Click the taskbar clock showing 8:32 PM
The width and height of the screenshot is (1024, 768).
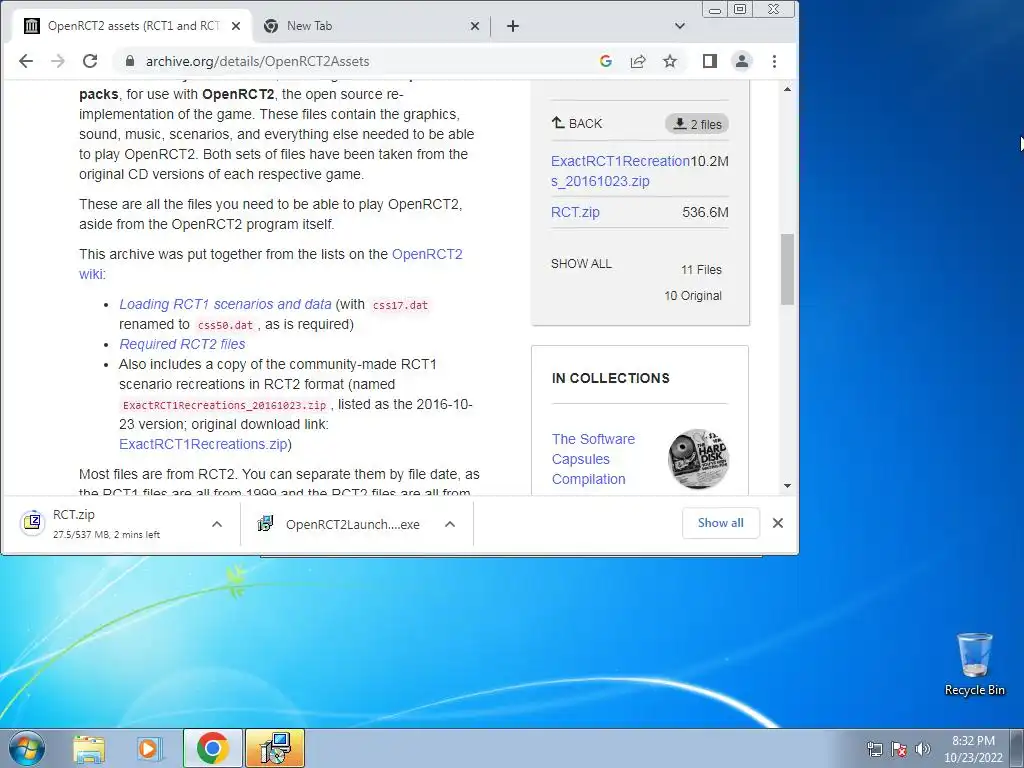(973, 749)
